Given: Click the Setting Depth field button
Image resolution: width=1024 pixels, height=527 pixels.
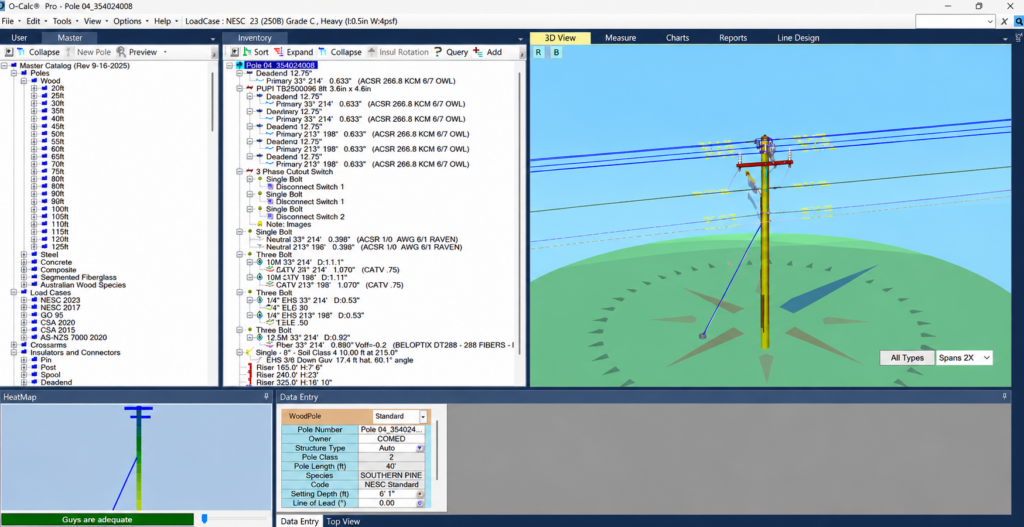Looking at the screenshot, I should (420, 494).
